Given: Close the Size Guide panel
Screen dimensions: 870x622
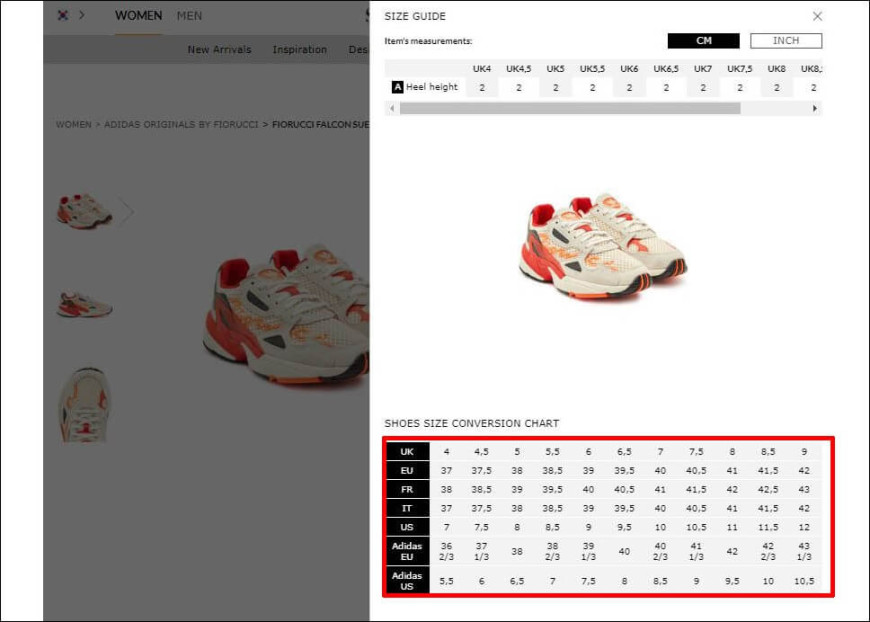Looking at the screenshot, I should pos(817,16).
